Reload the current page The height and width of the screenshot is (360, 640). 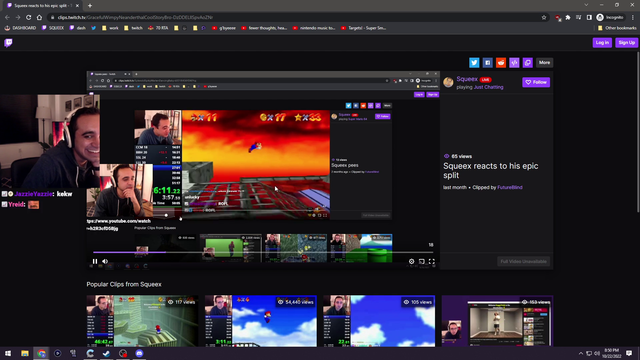[29, 17]
